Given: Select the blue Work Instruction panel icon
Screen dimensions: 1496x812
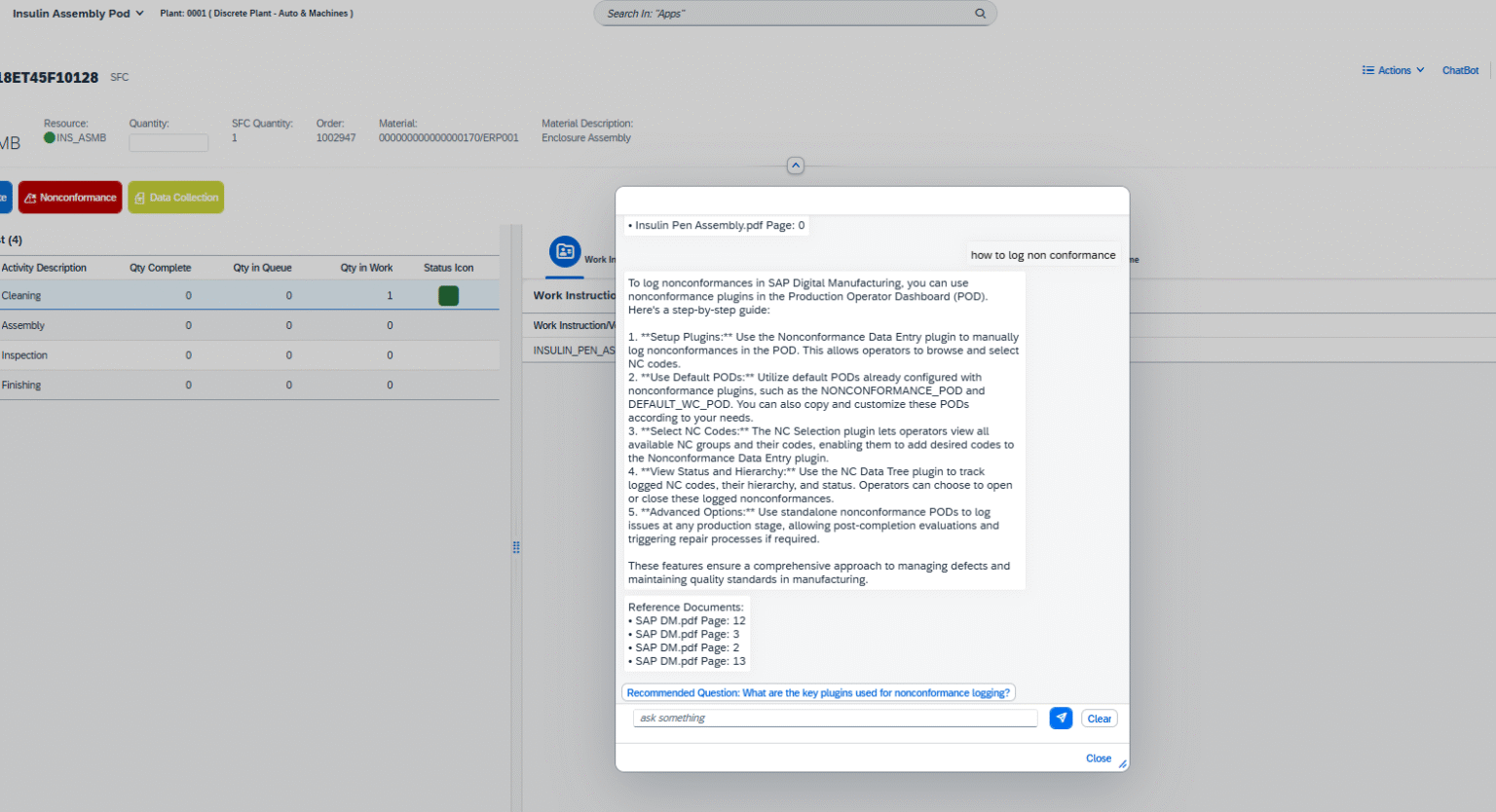Looking at the screenshot, I should tap(565, 252).
